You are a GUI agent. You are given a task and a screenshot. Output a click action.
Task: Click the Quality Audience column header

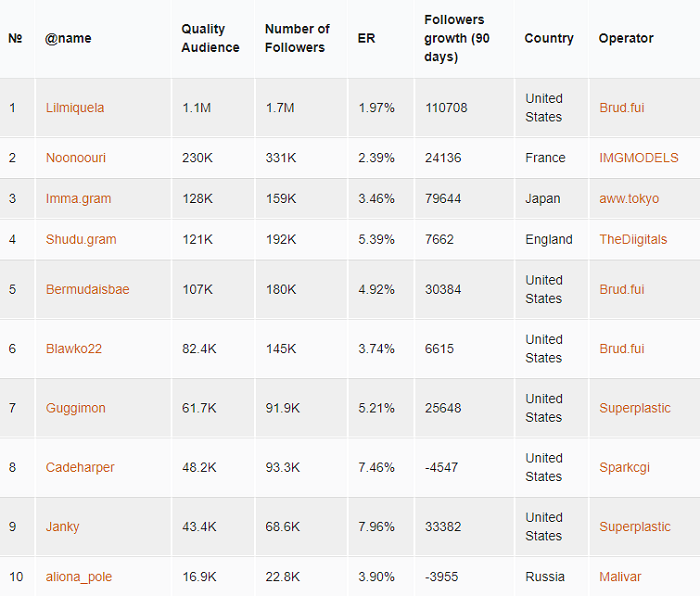tap(210, 38)
